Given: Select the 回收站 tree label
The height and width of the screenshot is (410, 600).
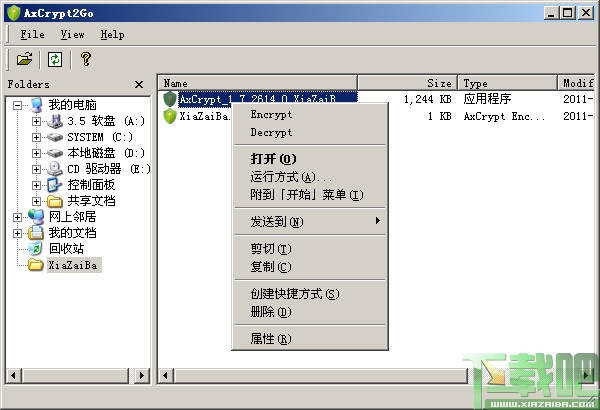Looking at the screenshot, I should point(67,249).
